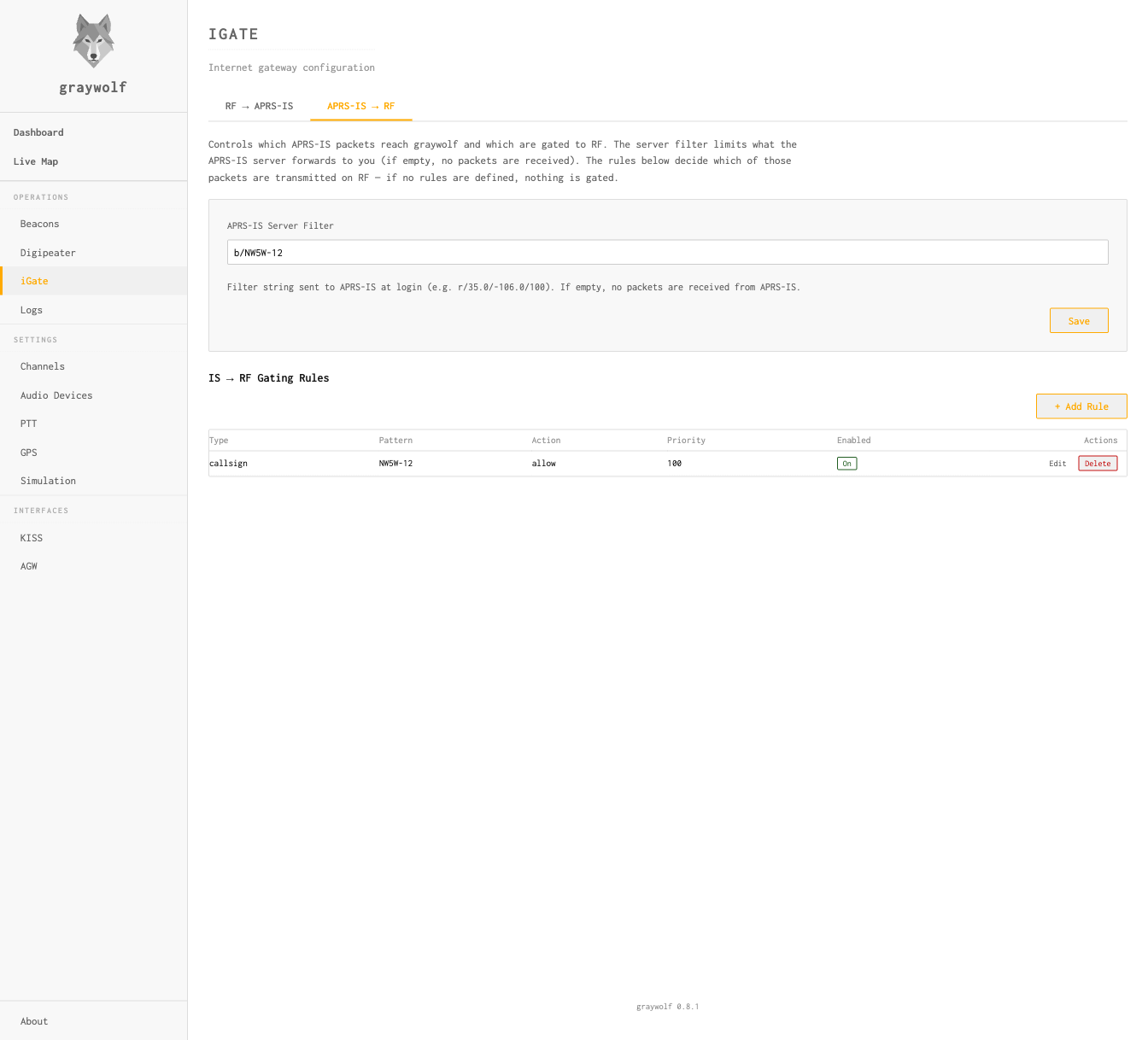Screen dimensions: 1148x1040
Task: Go to Live Map
Action: click(36, 161)
